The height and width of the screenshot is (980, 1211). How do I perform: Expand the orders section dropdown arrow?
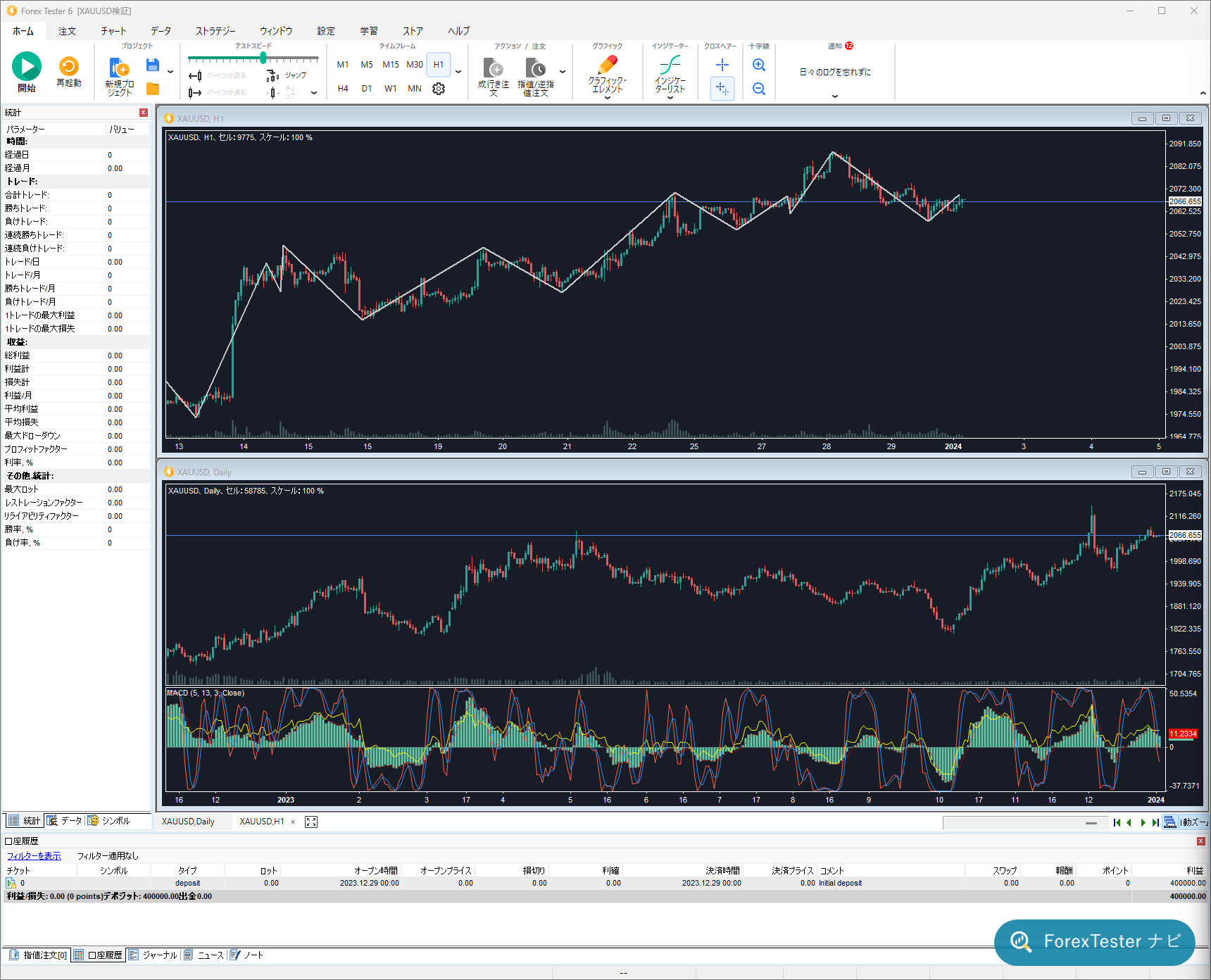[563, 72]
